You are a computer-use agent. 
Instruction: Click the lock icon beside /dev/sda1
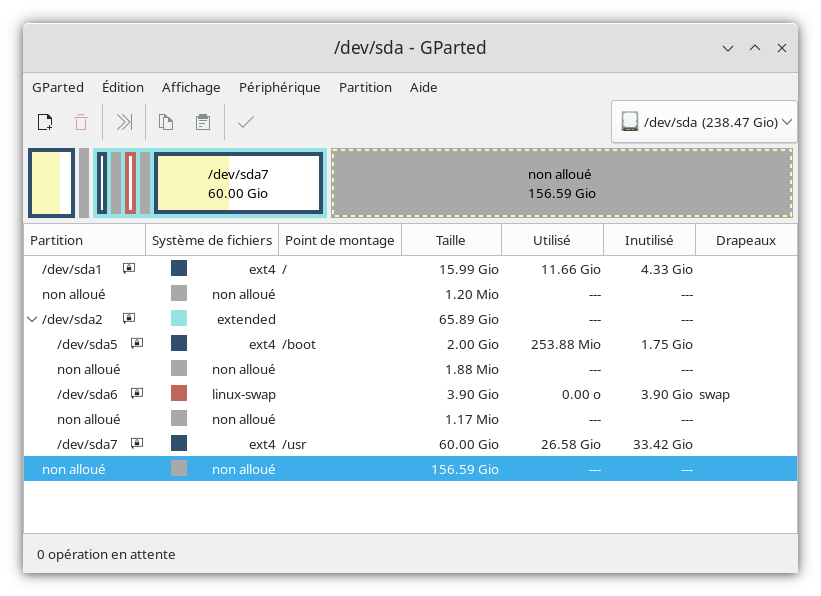click(x=129, y=269)
